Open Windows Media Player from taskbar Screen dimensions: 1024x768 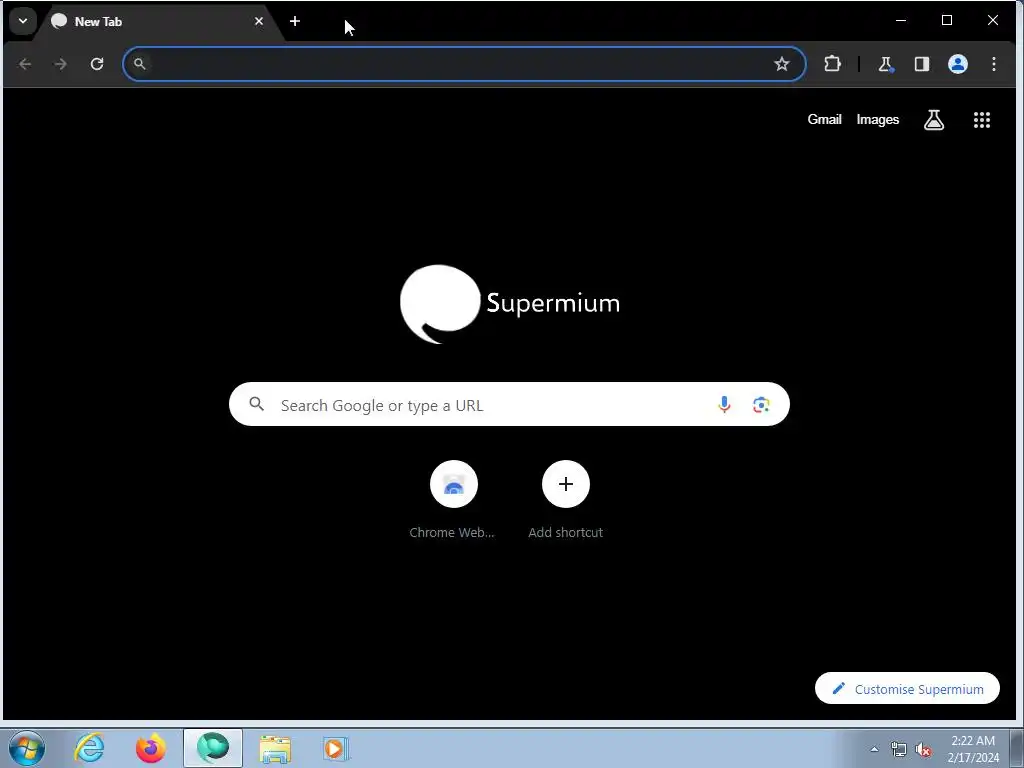click(335, 748)
